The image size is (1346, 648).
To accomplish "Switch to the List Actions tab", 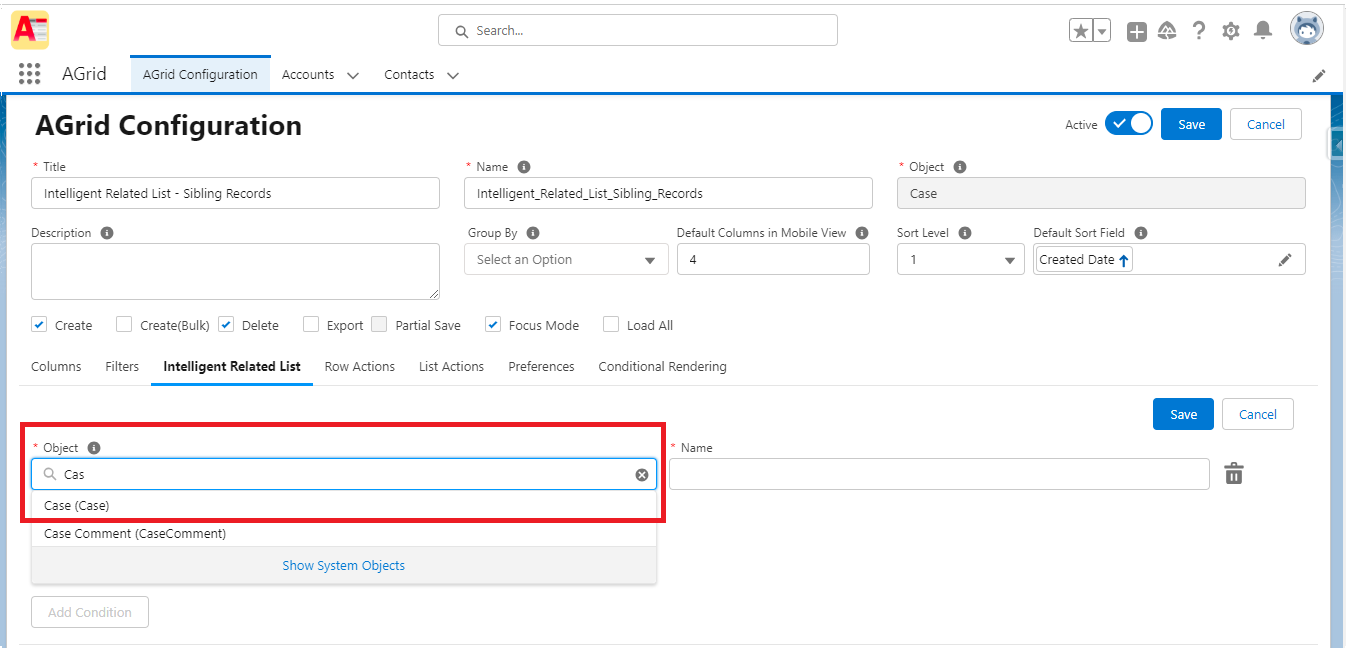I will [x=451, y=367].
